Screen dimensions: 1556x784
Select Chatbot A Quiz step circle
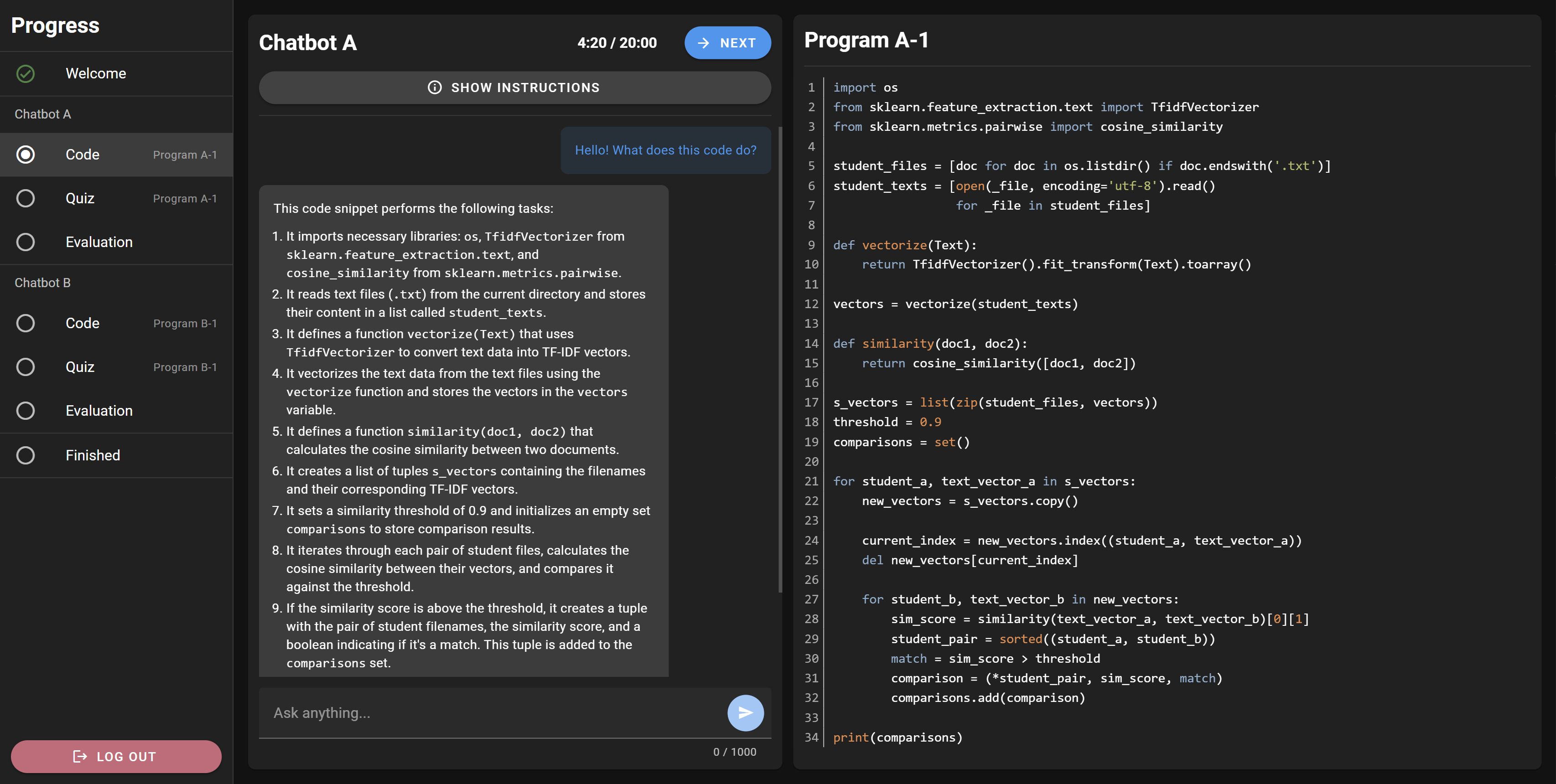[x=26, y=199]
